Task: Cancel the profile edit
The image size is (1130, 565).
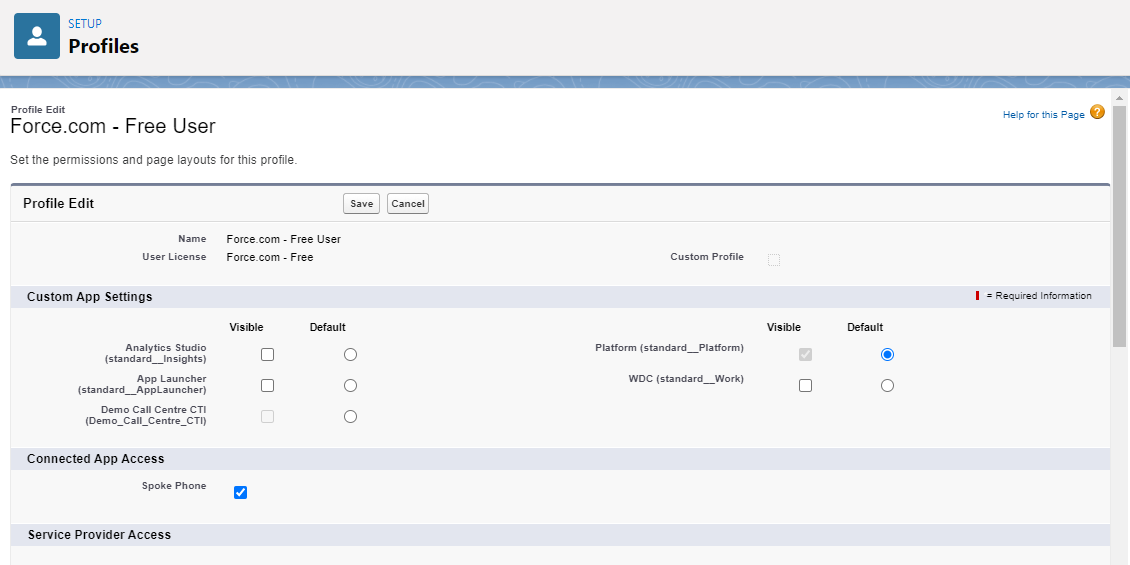Action: tap(408, 204)
